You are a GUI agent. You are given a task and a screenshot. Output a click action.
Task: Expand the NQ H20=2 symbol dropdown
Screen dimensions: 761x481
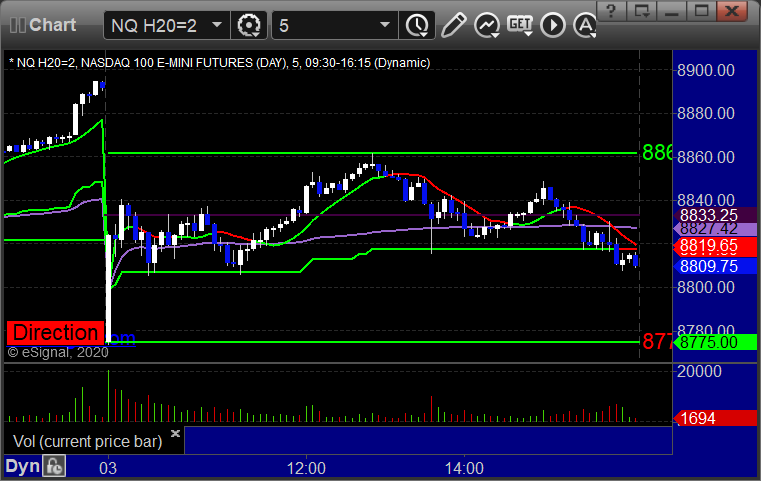point(217,25)
